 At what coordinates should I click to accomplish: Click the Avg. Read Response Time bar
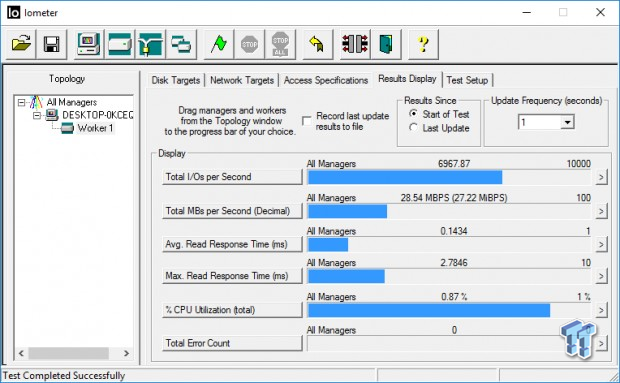click(449, 245)
